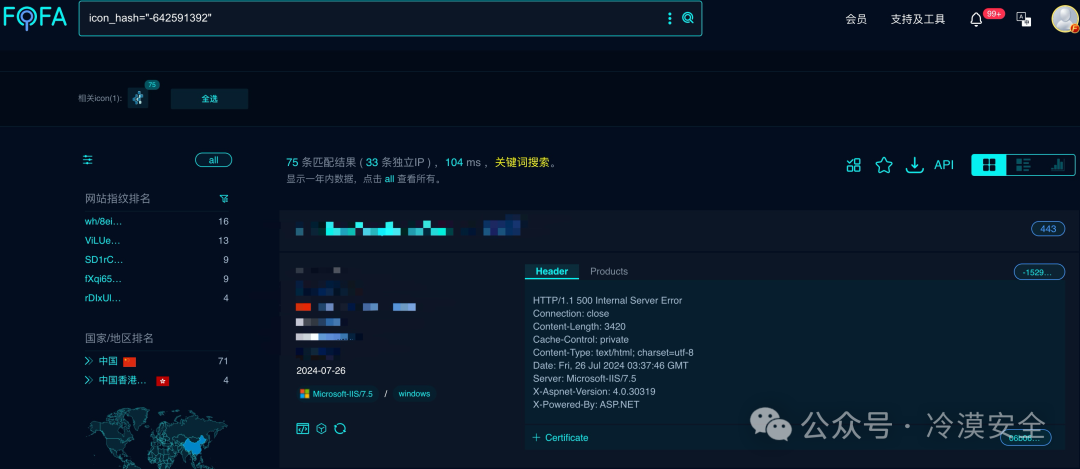Screen dimensions: 1080x469
Task: Click the FOFA logo
Action: 34,17
